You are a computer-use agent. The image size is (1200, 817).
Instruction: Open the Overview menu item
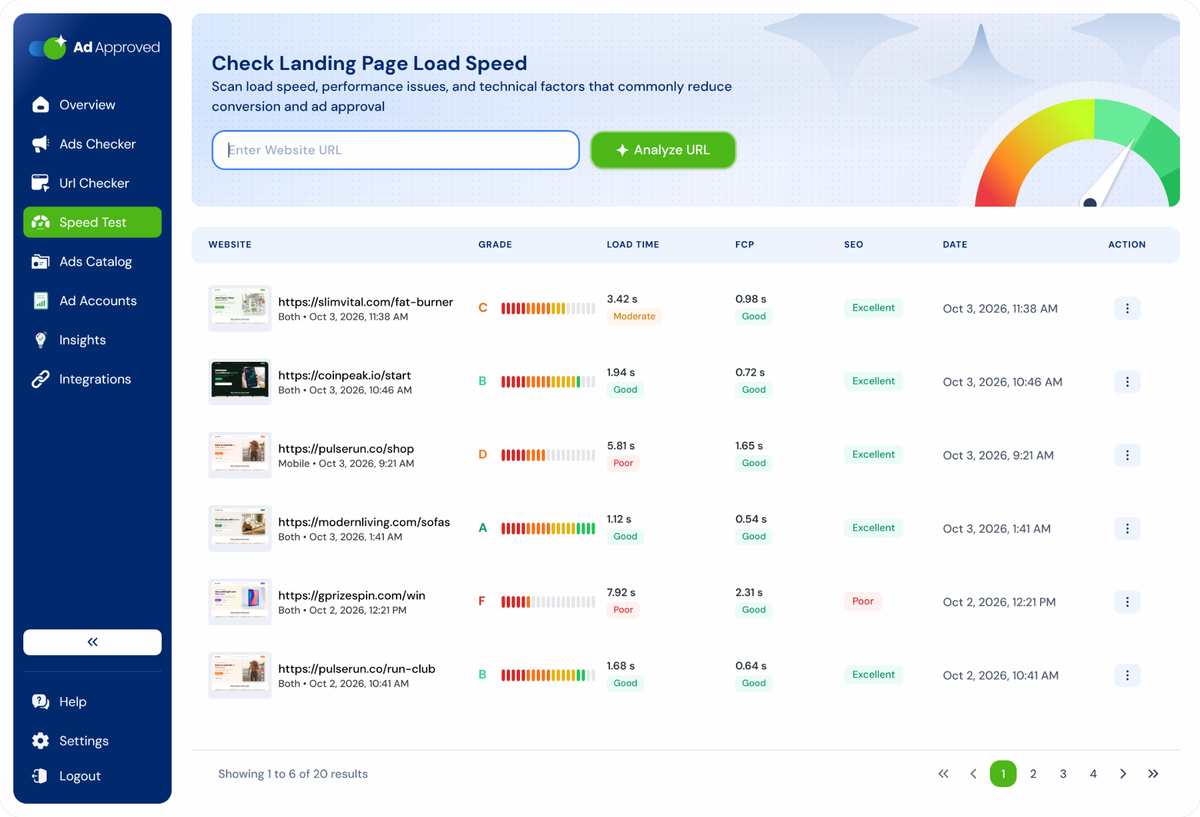click(x=92, y=105)
